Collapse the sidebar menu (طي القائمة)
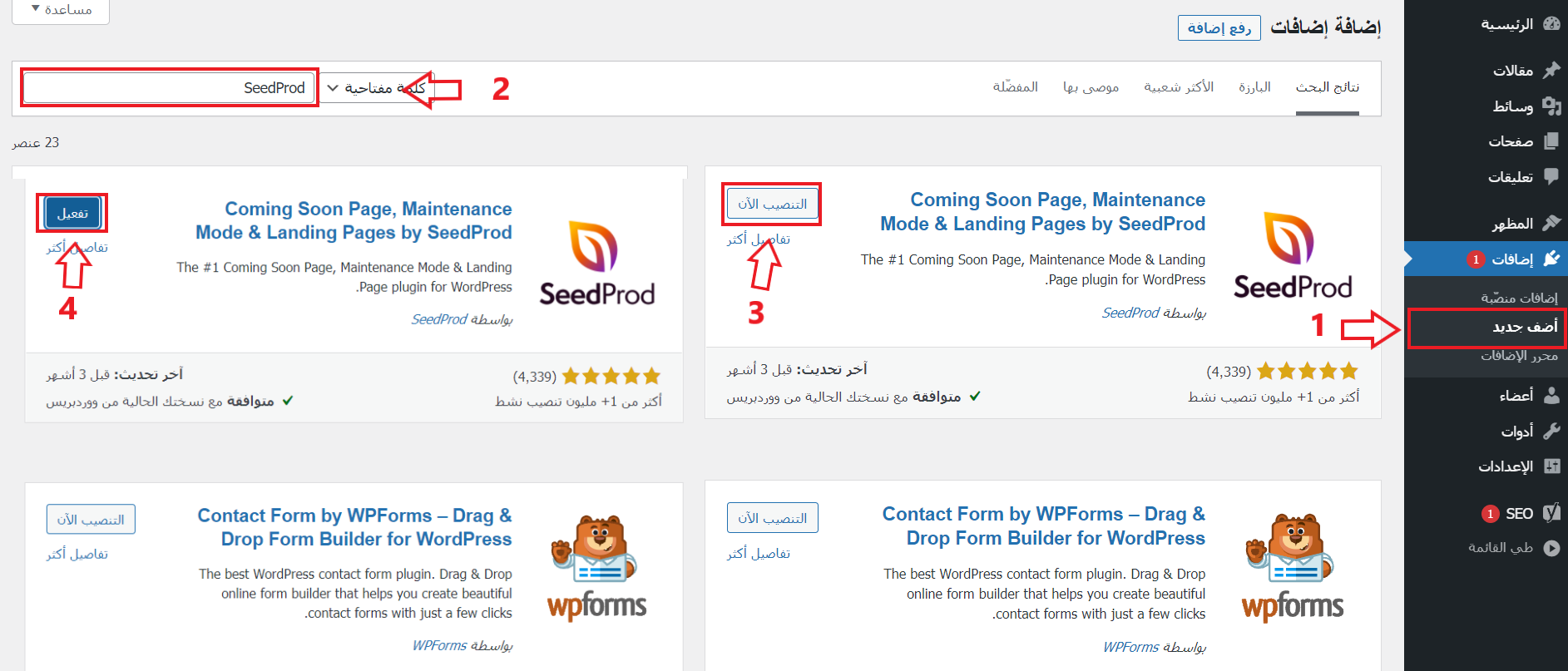Screen dimensions: 1568x671 click(x=1551, y=548)
